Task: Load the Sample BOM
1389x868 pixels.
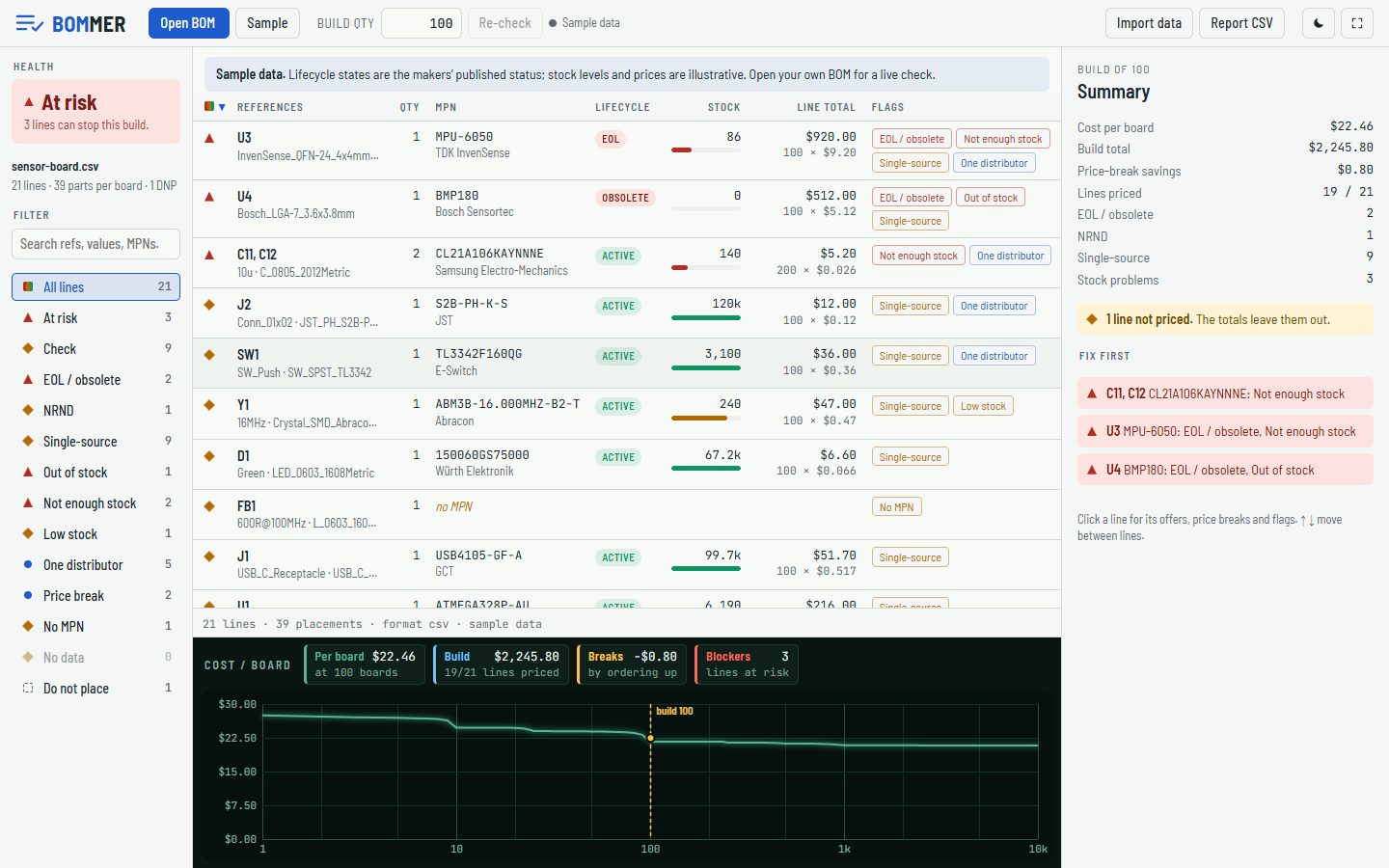Action: pyautogui.click(x=267, y=23)
